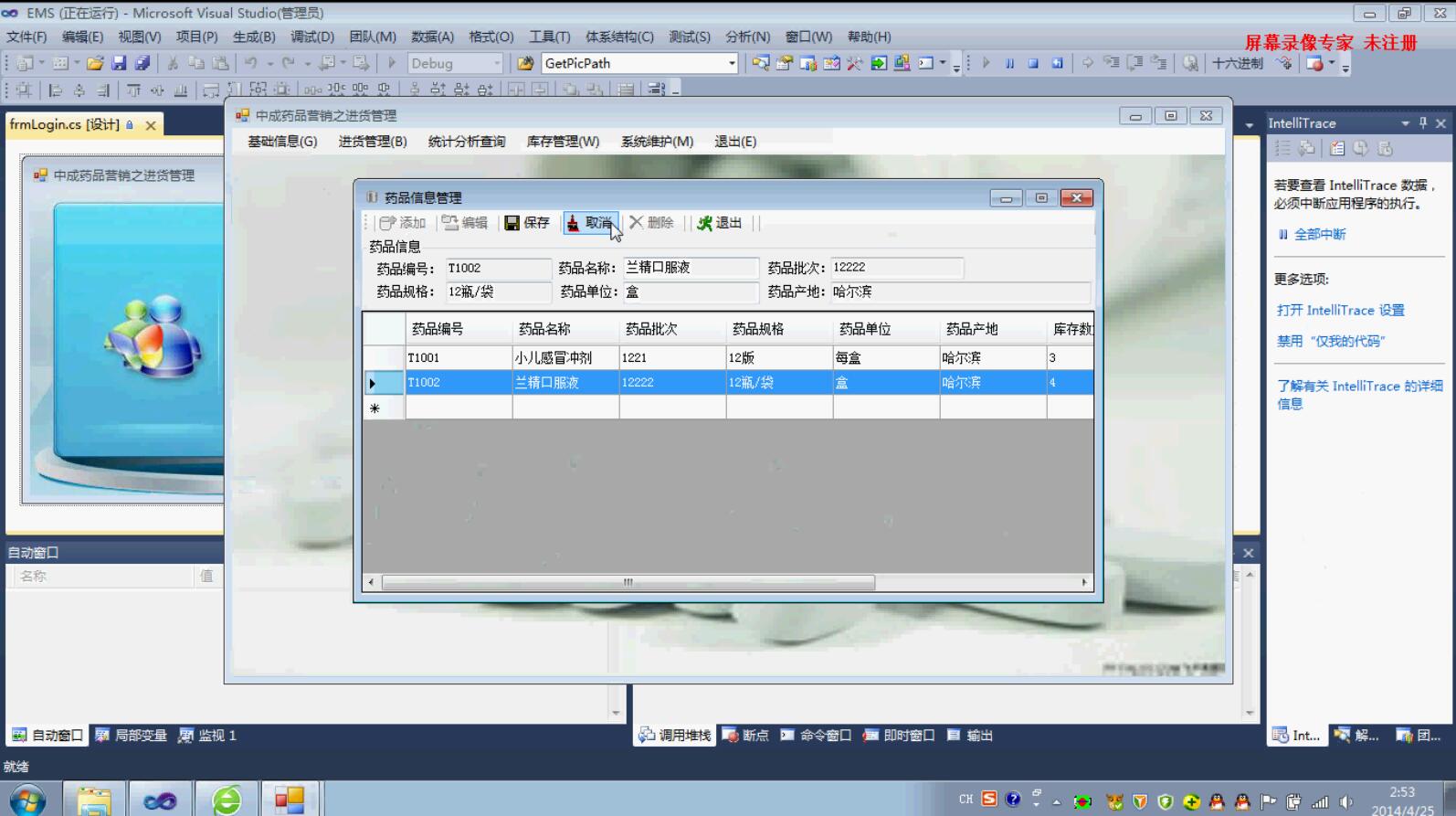The width and height of the screenshot is (1456, 816).
Task: Open 进货管理(B) menu
Action: 373,142
